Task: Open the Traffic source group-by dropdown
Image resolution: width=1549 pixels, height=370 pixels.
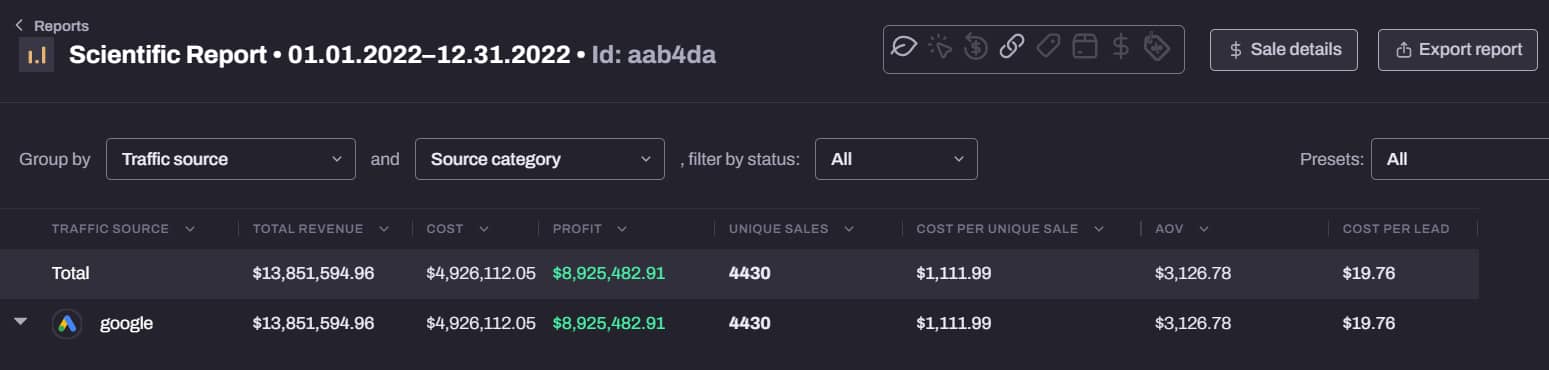Action: click(x=231, y=159)
